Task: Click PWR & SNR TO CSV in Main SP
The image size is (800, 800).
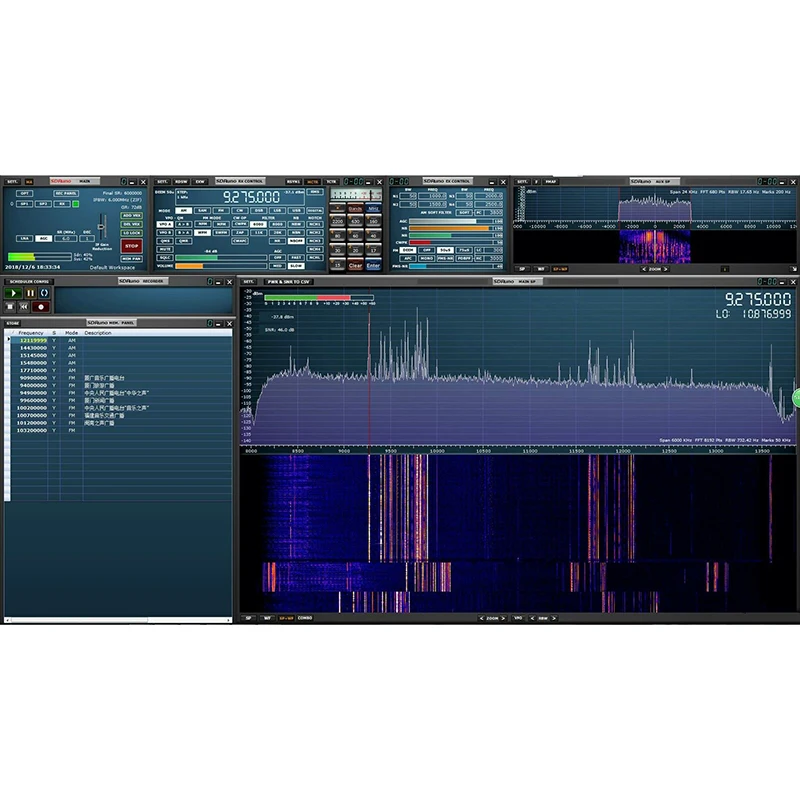Action: [289, 282]
